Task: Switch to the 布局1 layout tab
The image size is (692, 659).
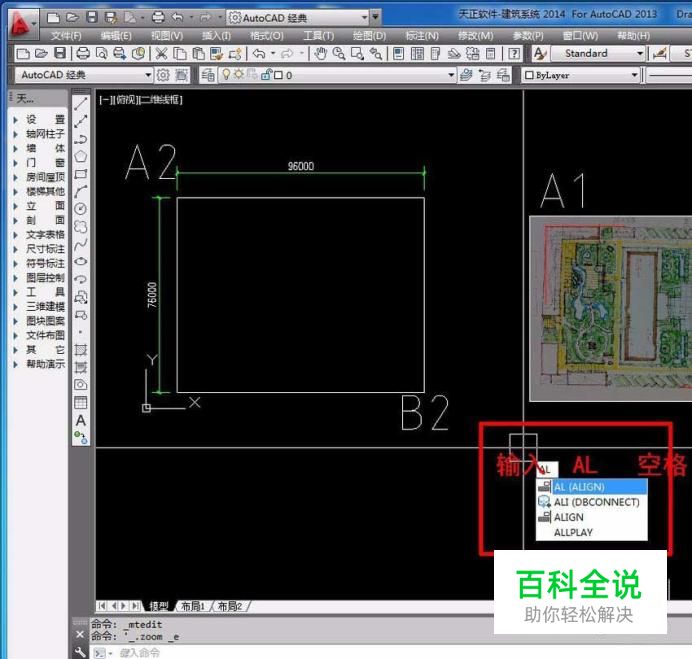Action: 193,606
